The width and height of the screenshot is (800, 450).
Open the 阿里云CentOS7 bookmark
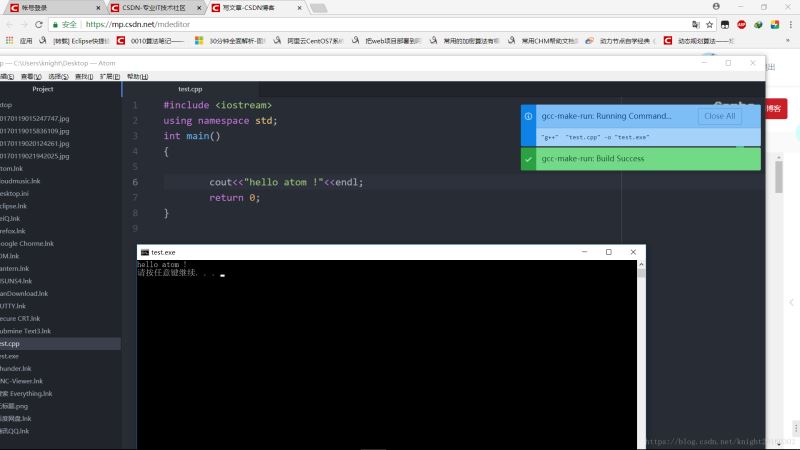[309, 41]
